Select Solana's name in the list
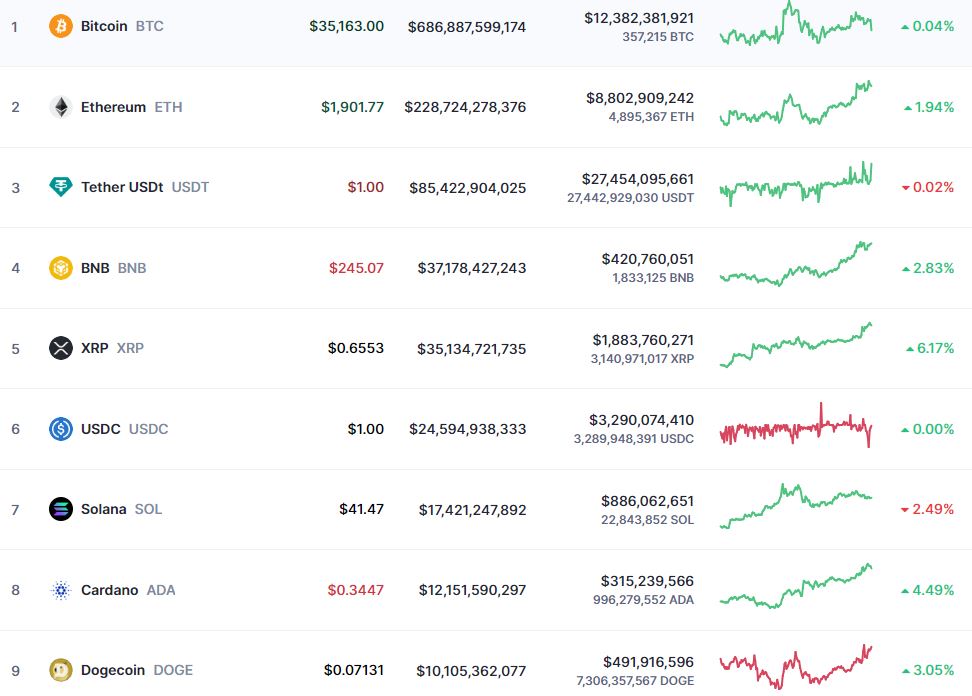Image resolution: width=972 pixels, height=696 pixels. (x=104, y=509)
